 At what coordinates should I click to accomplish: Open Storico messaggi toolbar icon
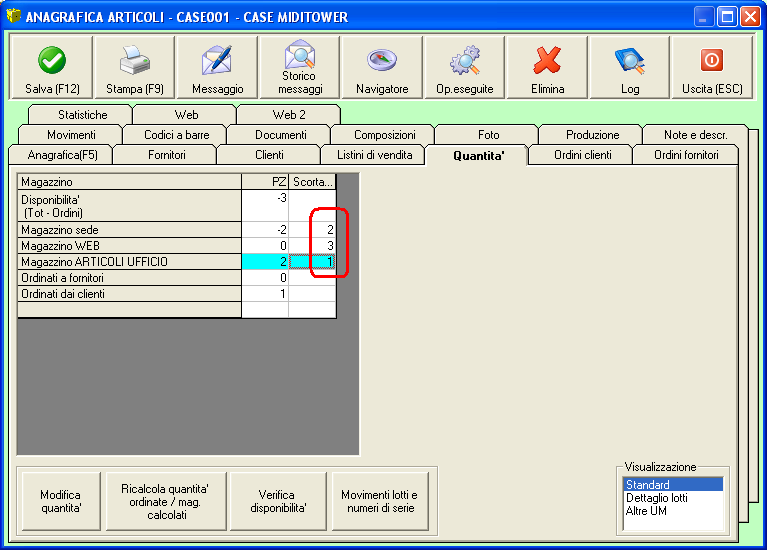(300, 54)
